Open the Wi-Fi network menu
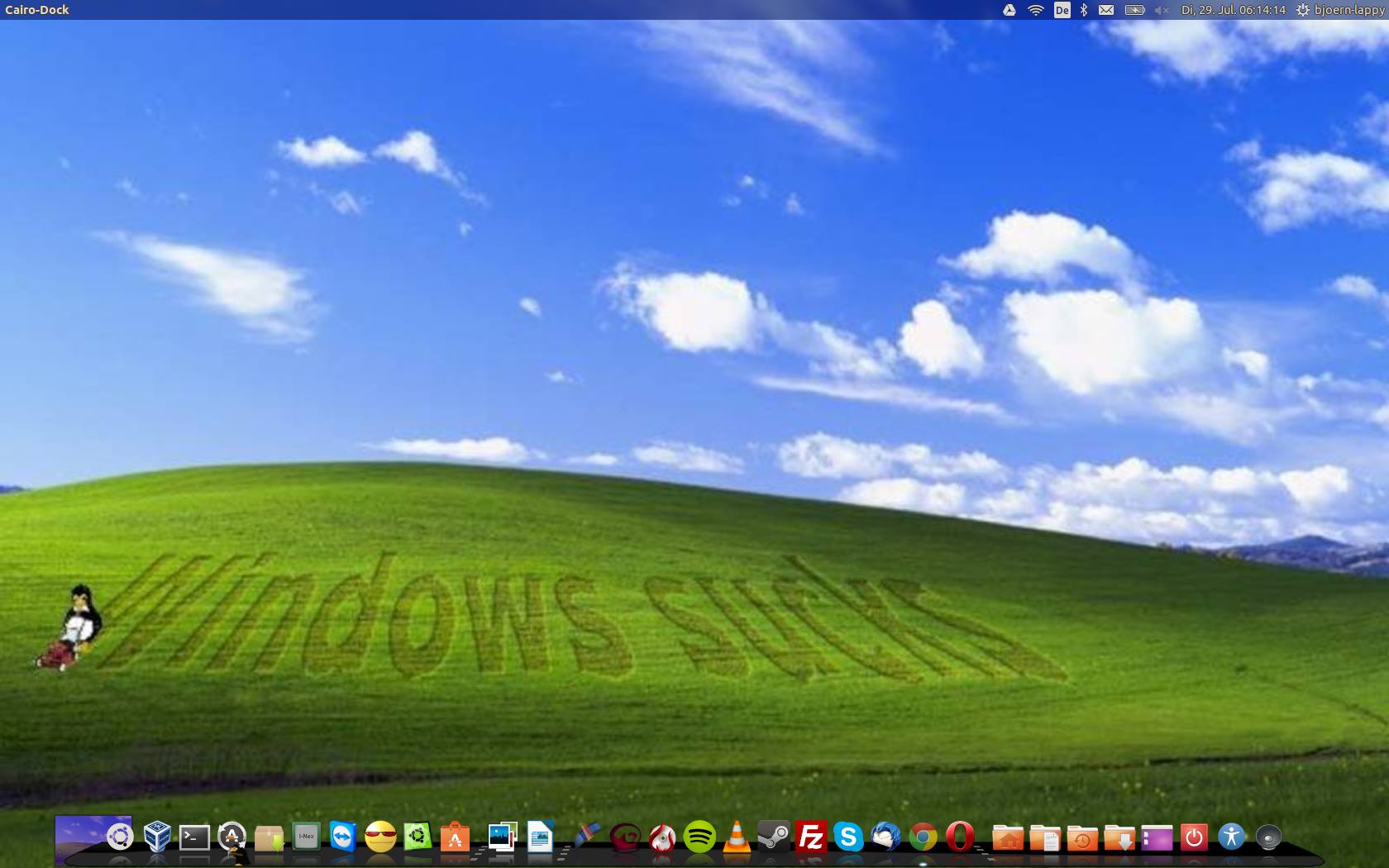 pyautogui.click(x=1036, y=10)
